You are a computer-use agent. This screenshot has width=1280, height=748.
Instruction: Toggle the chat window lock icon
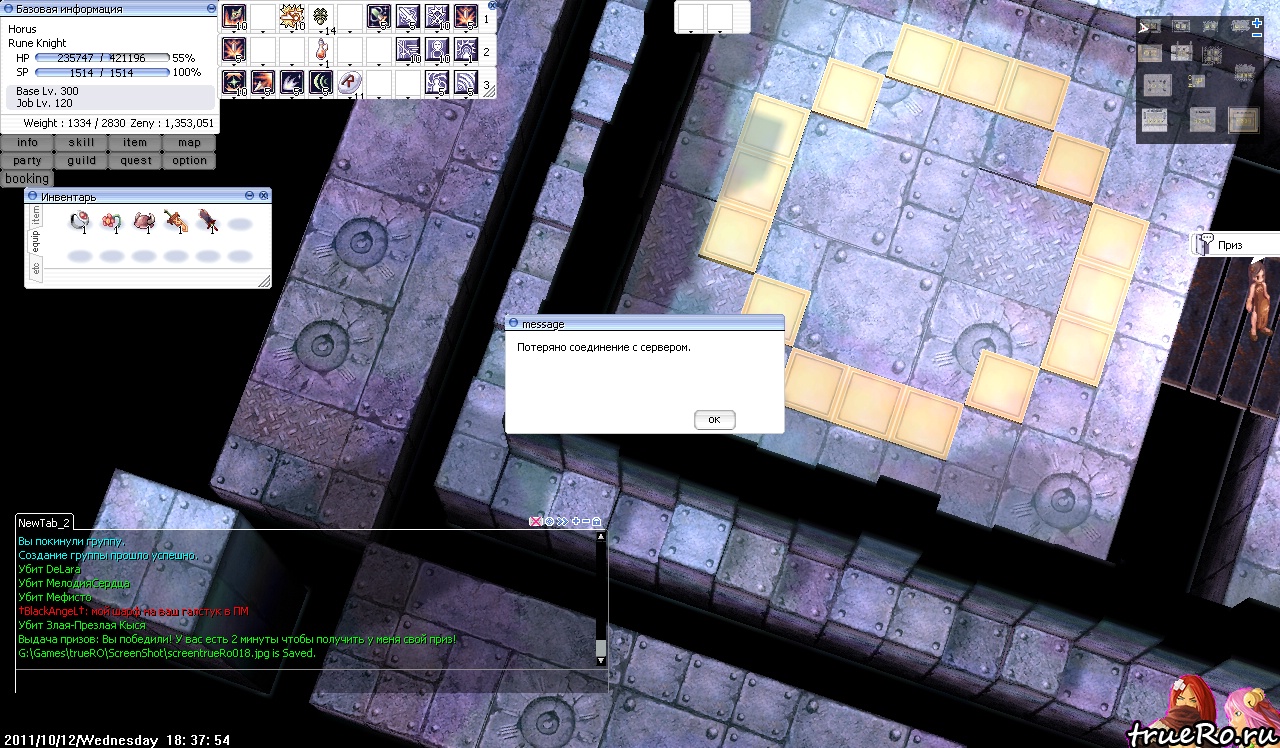(x=597, y=522)
